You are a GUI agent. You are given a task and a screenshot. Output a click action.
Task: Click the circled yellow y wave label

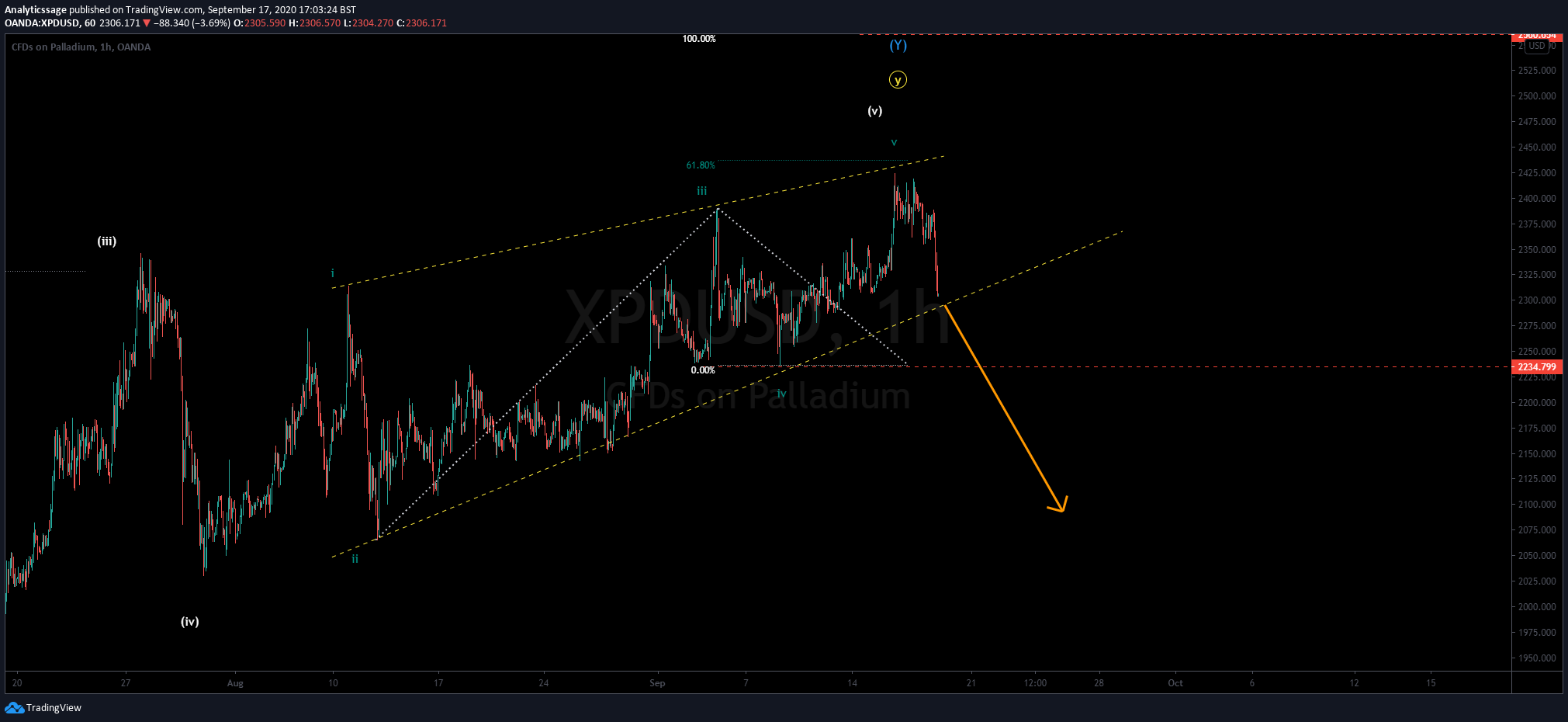point(898,80)
